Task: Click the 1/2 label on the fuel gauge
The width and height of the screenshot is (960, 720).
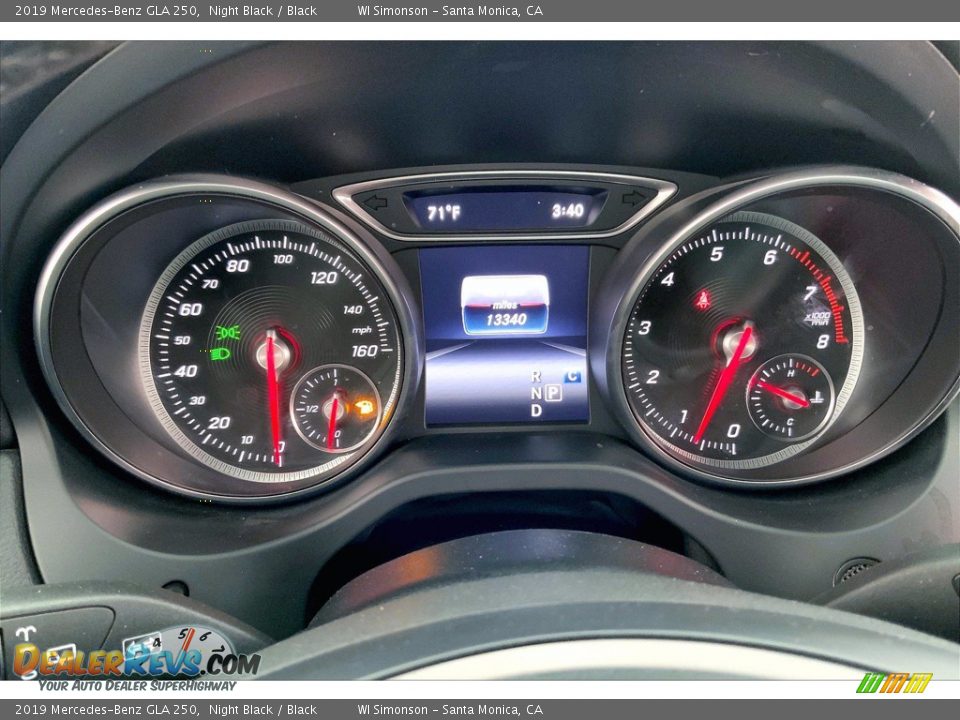Action: 312,408
